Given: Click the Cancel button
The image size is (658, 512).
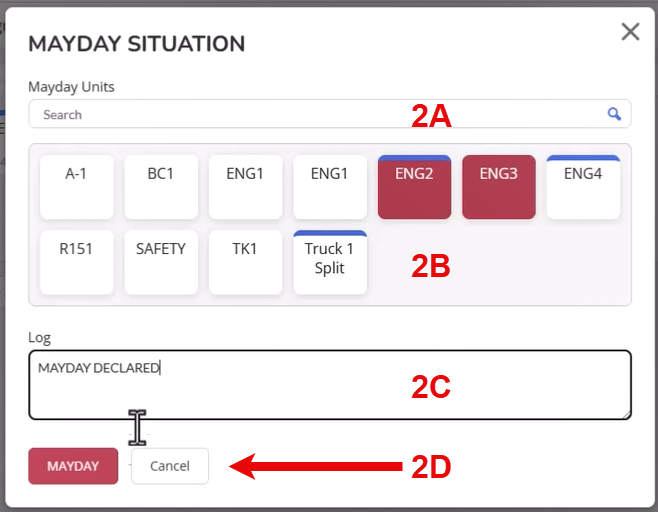Looking at the screenshot, I should tap(170, 466).
